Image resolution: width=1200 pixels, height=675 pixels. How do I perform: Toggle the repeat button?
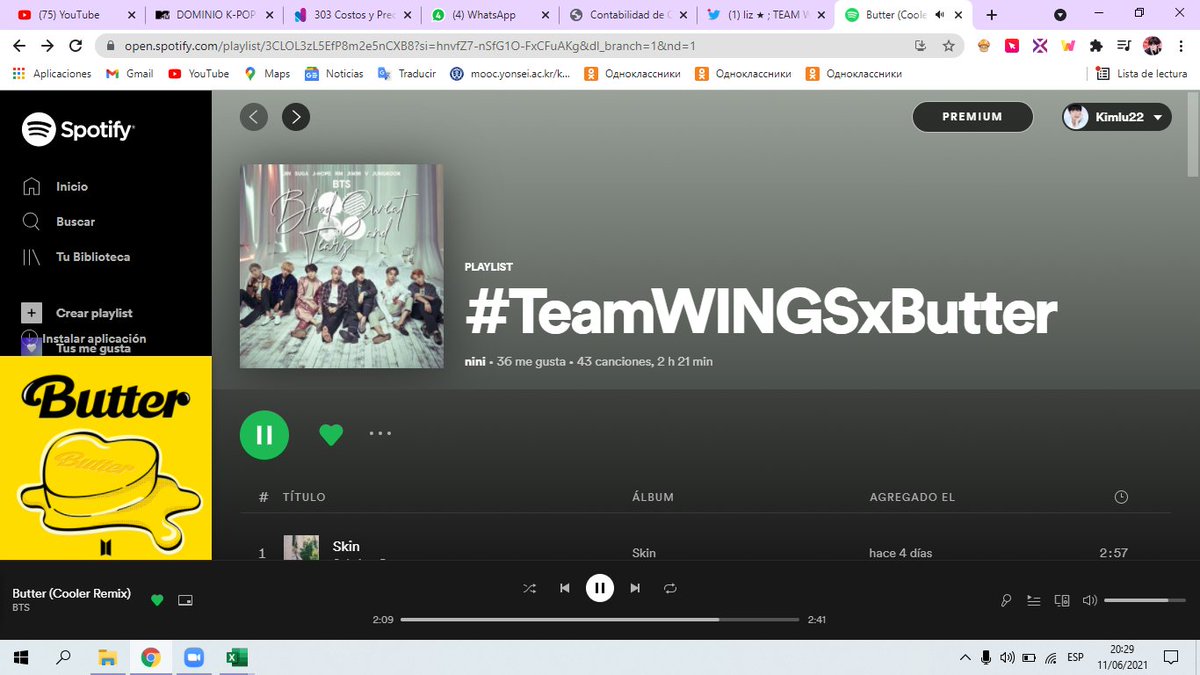[x=670, y=588]
